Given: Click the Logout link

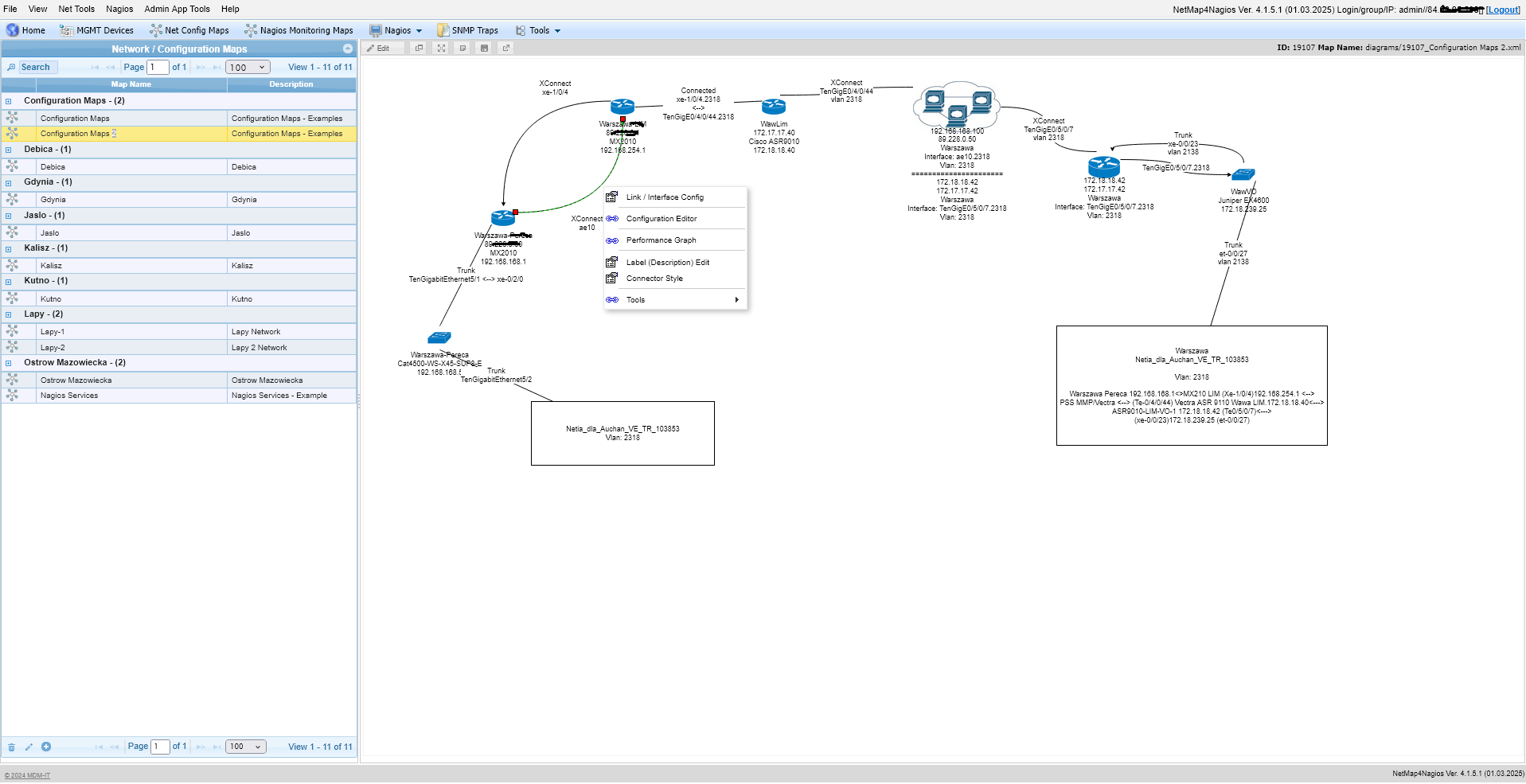Looking at the screenshot, I should pos(1502,10).
